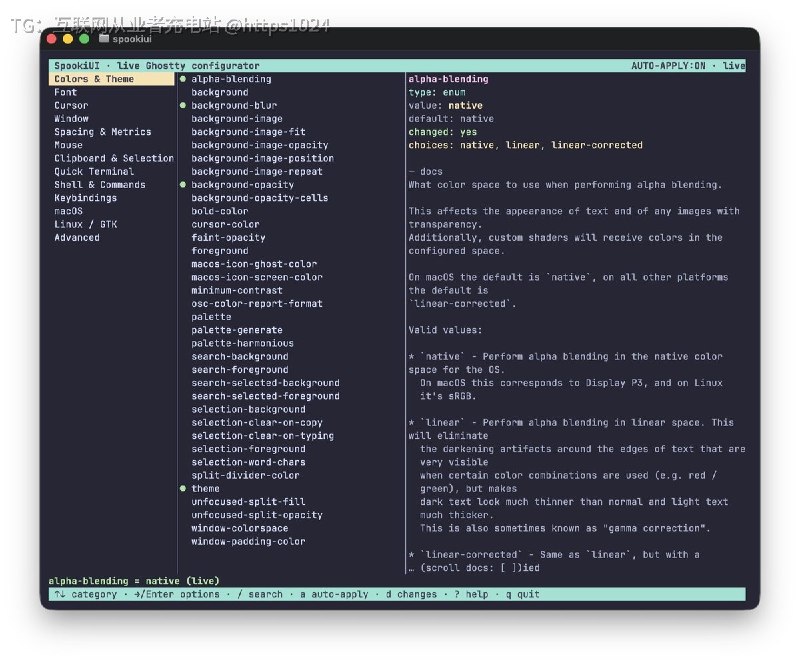Click the q quit hint in footer
800x663 pixels.
pyautogui.click(x=523, y=595)
